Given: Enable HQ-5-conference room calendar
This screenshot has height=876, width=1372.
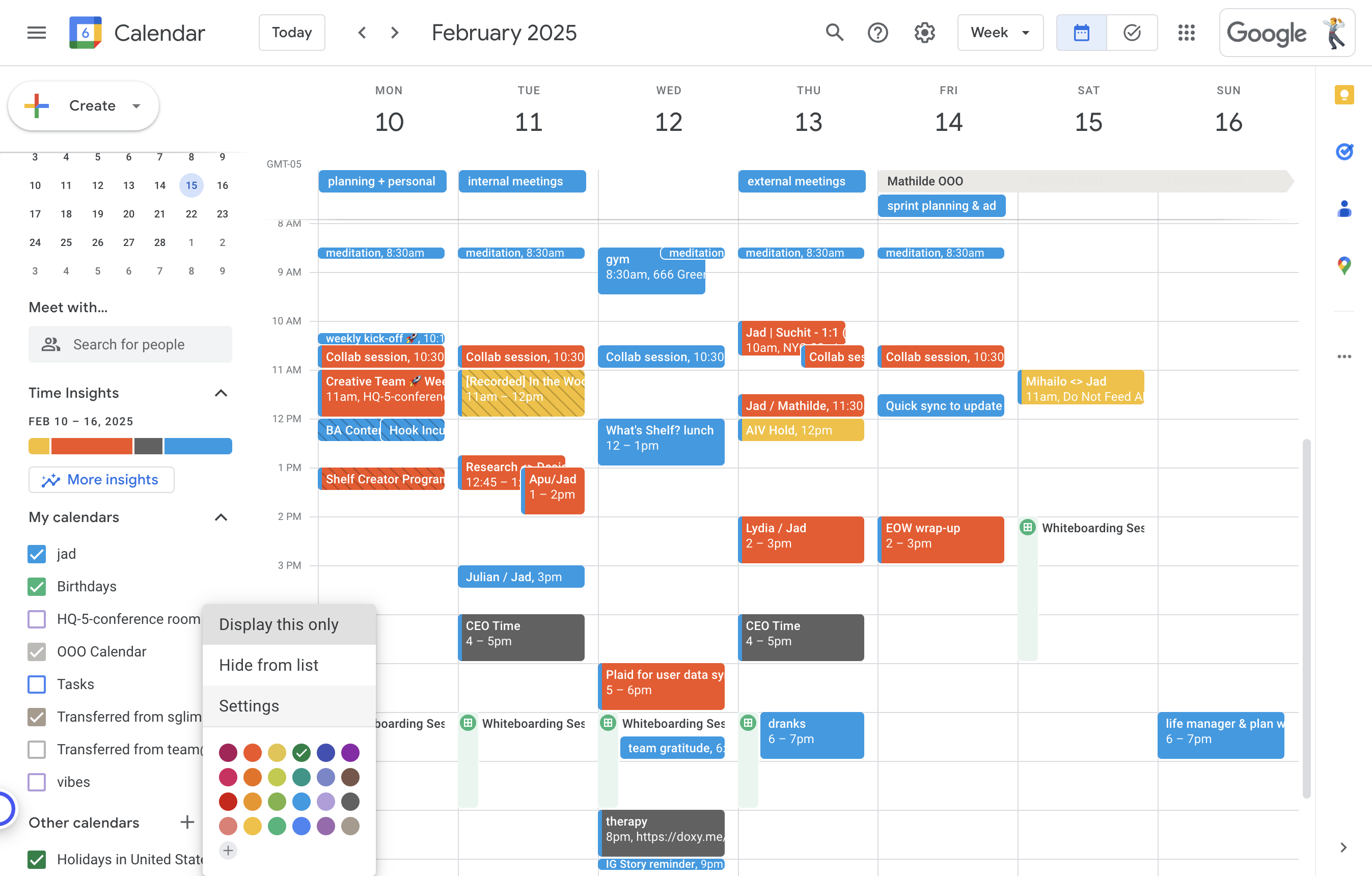Looking at the screenshot, I should click(37, 618).
